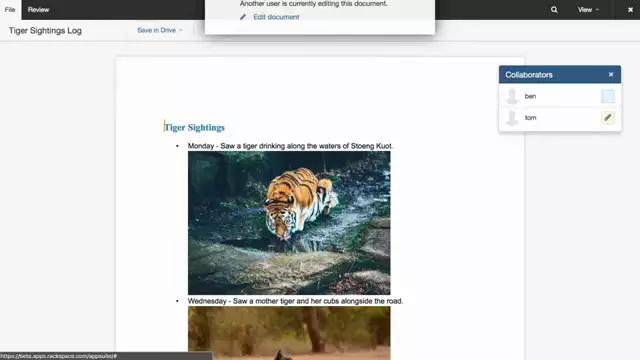Click the search magnifier icon

(x=554, y=9)
